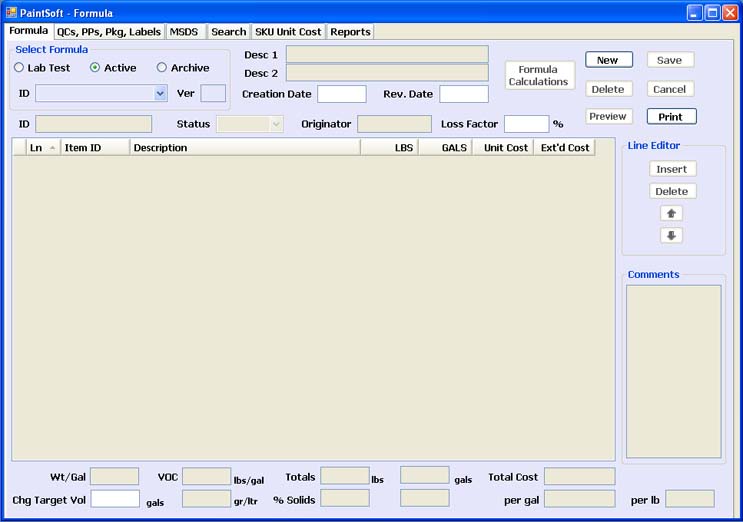Switch to the Formula tab
Viewport: 743px width, 522px height.
click(28, 31)
